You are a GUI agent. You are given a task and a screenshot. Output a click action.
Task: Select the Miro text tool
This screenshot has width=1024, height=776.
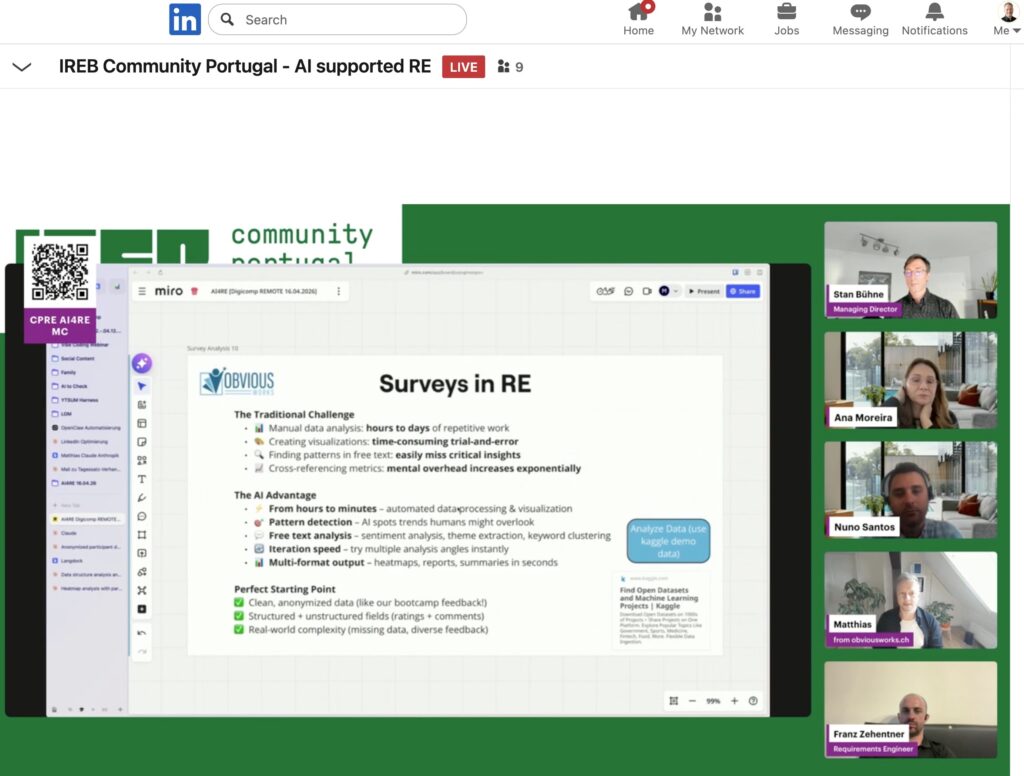142,479
